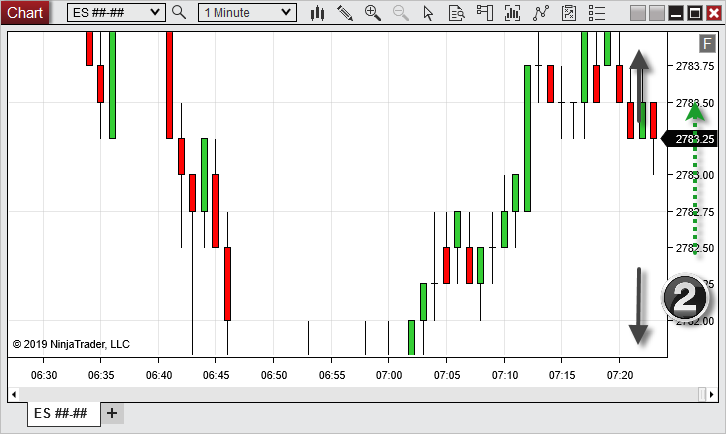This screenshot has height=434, width=726.
Task: Click the 07:10 time axis label
Action: (505, 375)
